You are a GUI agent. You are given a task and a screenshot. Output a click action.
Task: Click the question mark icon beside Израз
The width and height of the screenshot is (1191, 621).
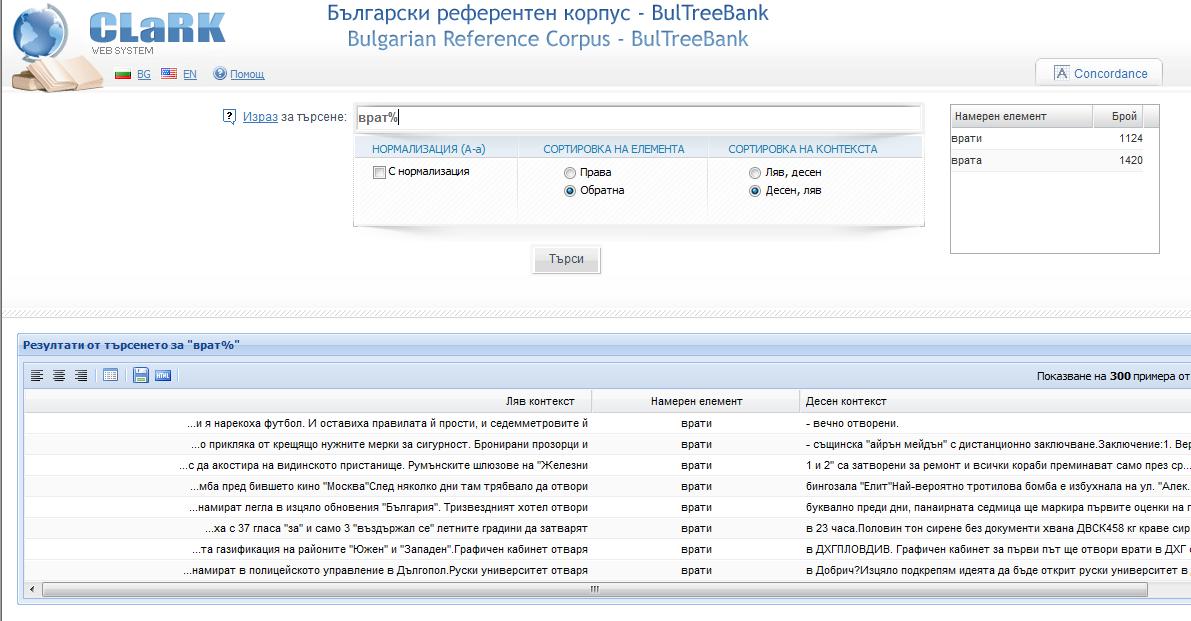[229, 116]
